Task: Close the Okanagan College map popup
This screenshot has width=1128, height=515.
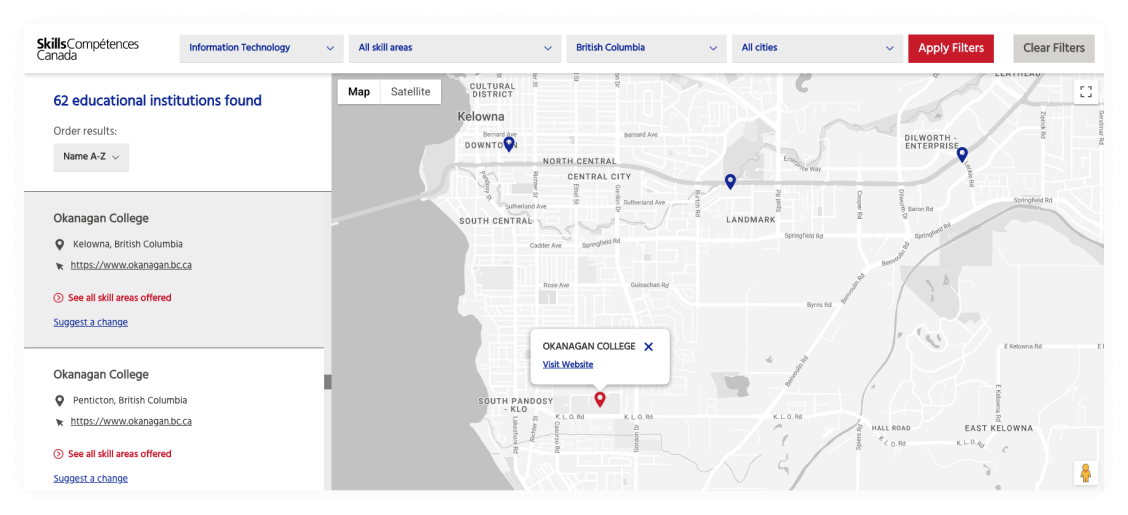Action: 649,347
